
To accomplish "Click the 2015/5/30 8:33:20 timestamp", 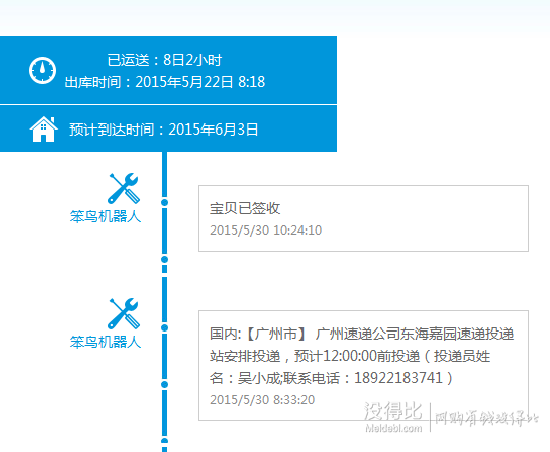I will click(x=262, y=400).
